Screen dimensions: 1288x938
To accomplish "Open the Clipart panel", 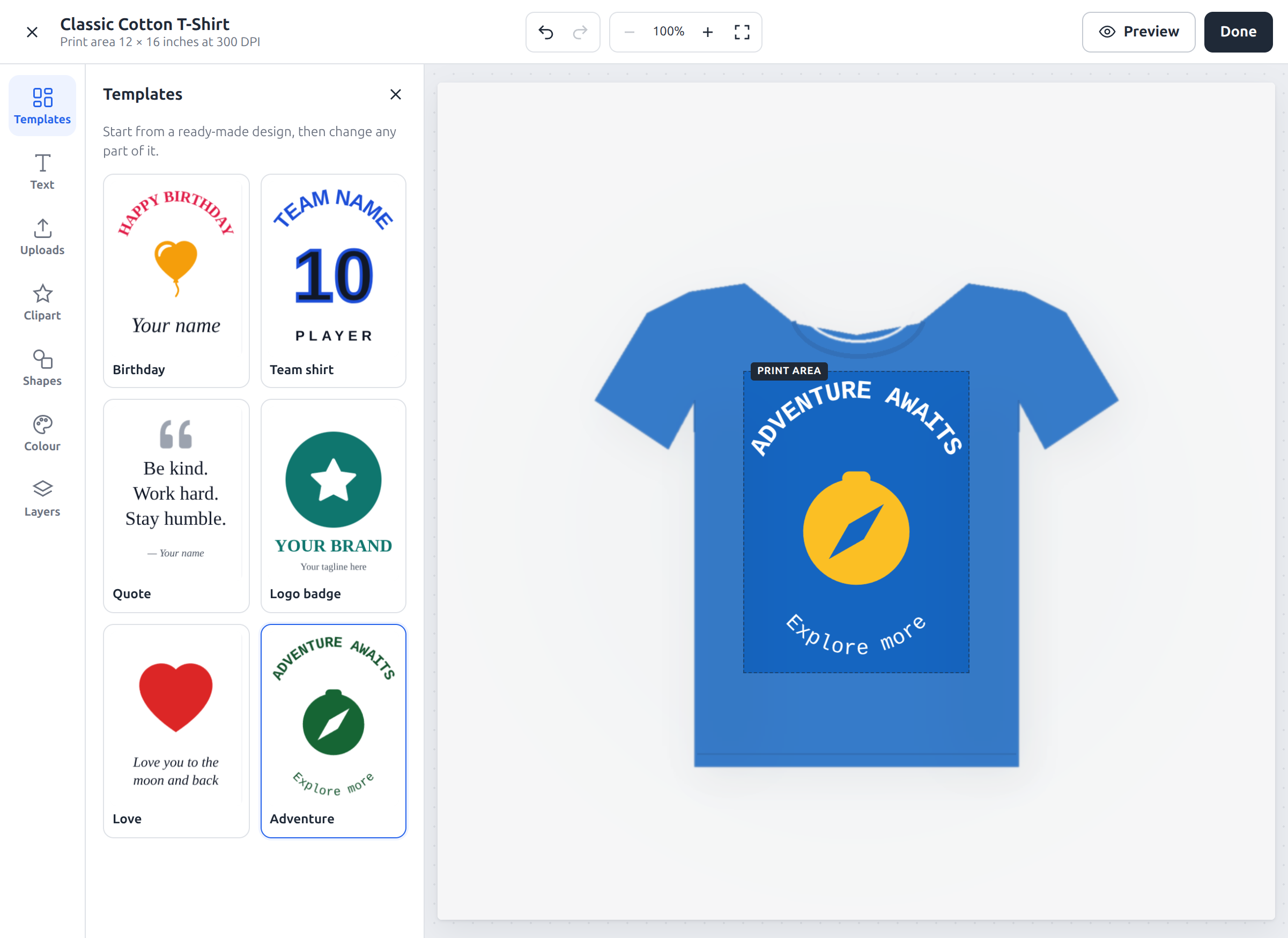I will [42, 302].
